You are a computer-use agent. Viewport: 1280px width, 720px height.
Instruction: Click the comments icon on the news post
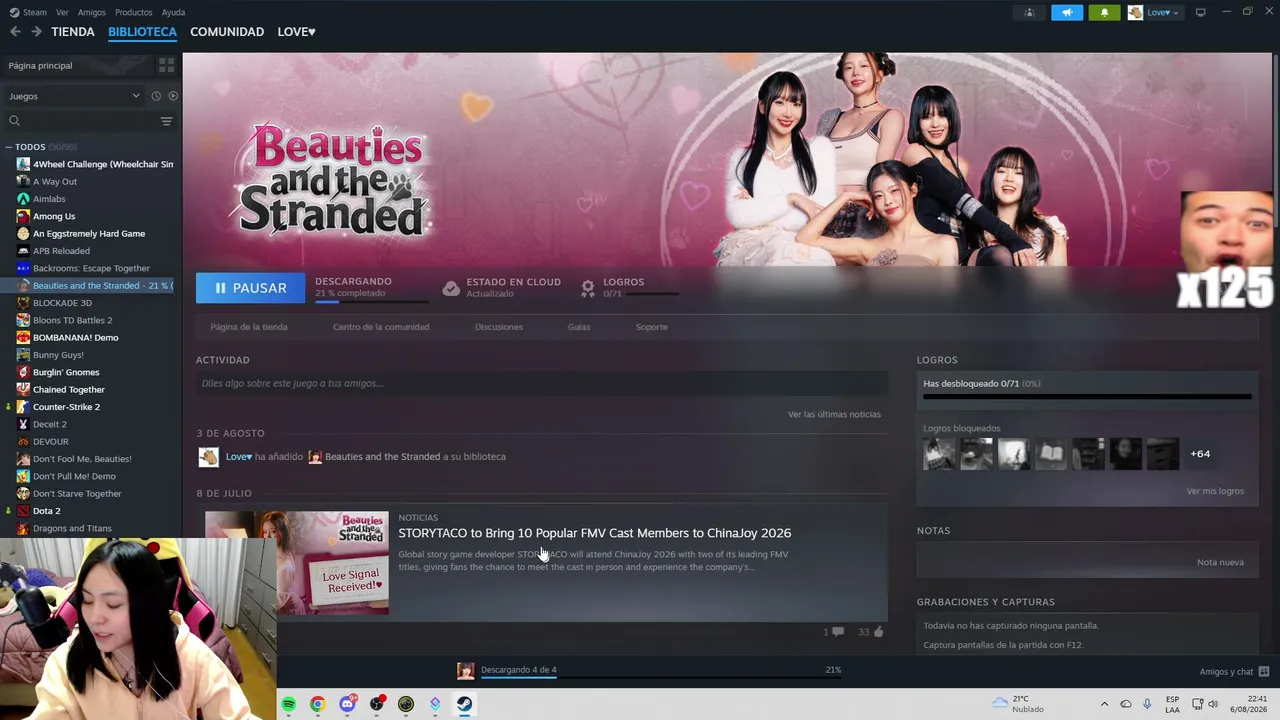coord(838,632)
